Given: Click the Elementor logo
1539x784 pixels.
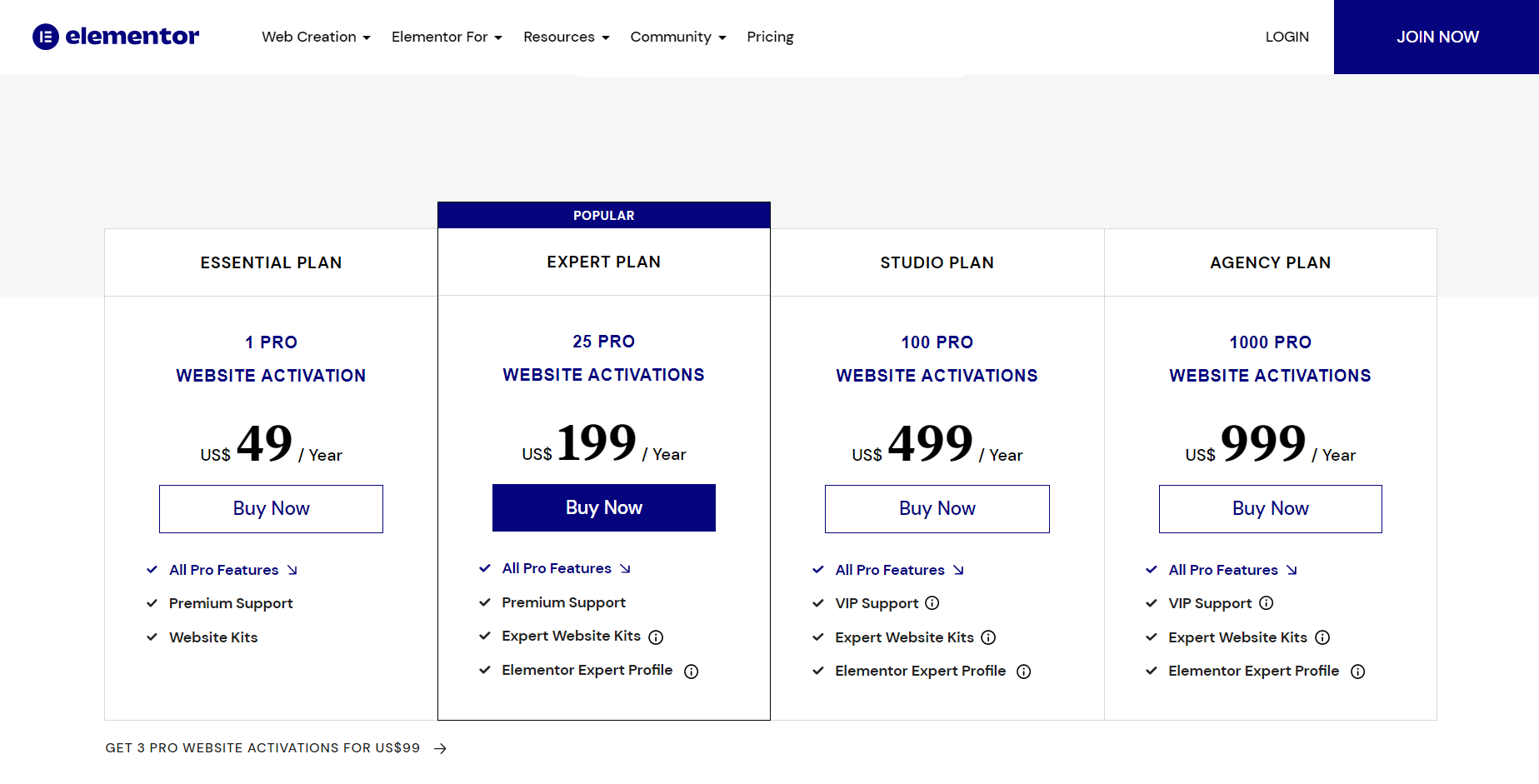Looking at the screenshot, I should point(115,37).
